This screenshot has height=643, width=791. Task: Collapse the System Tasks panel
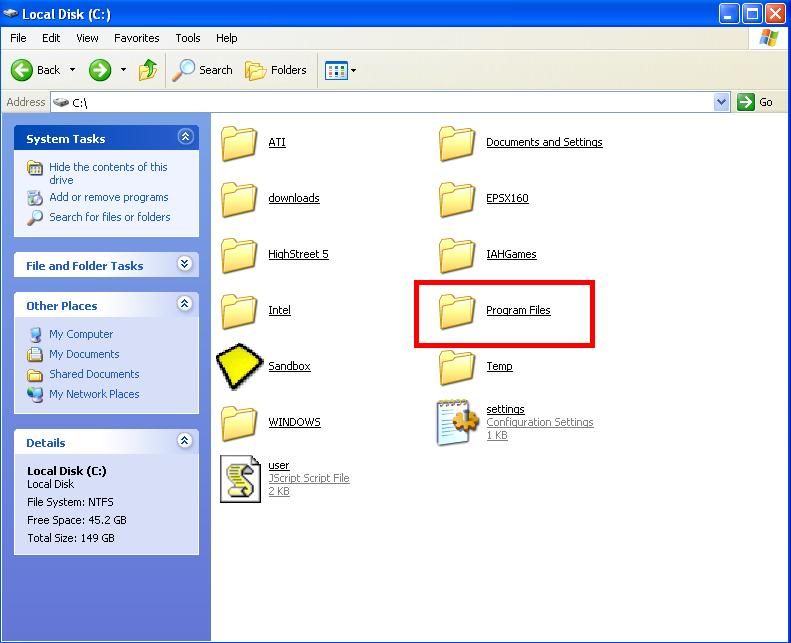point(185,137)
